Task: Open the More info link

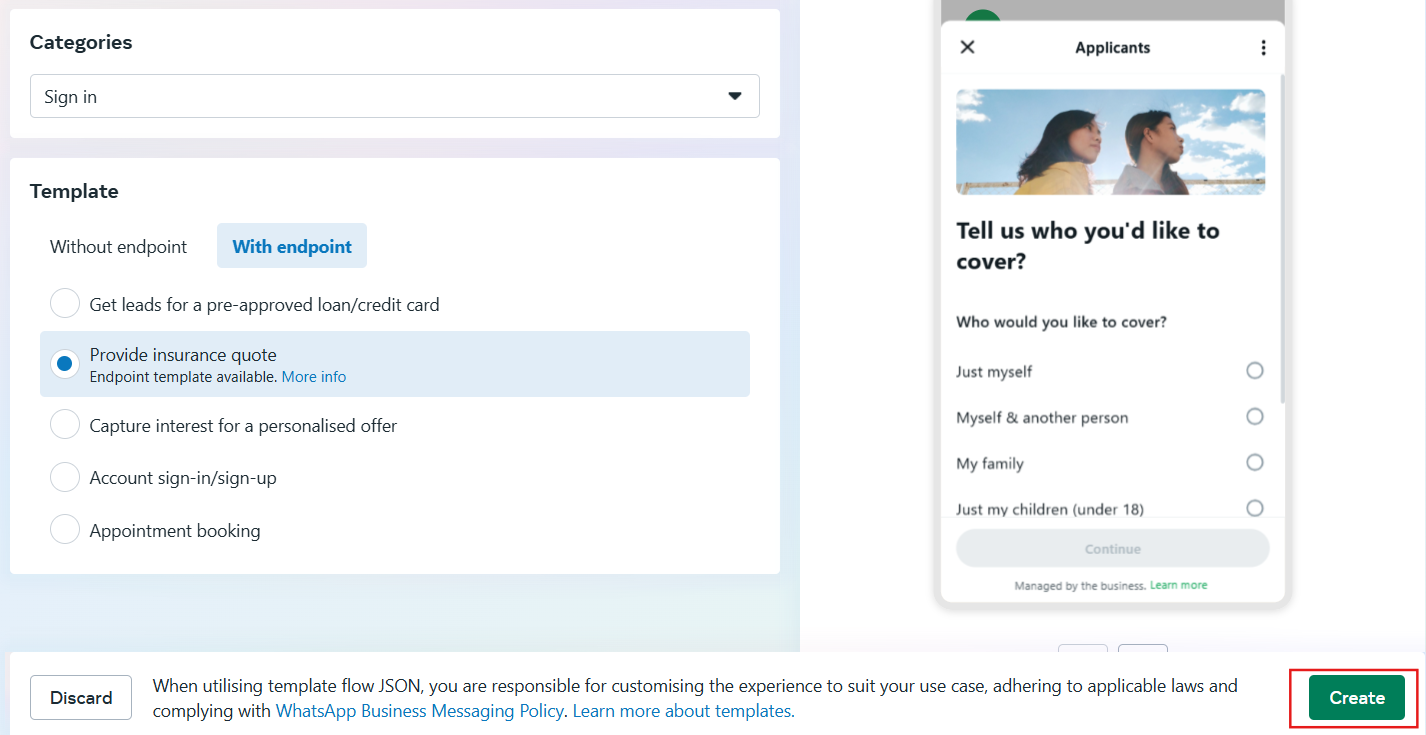Action: click(314, 377)
